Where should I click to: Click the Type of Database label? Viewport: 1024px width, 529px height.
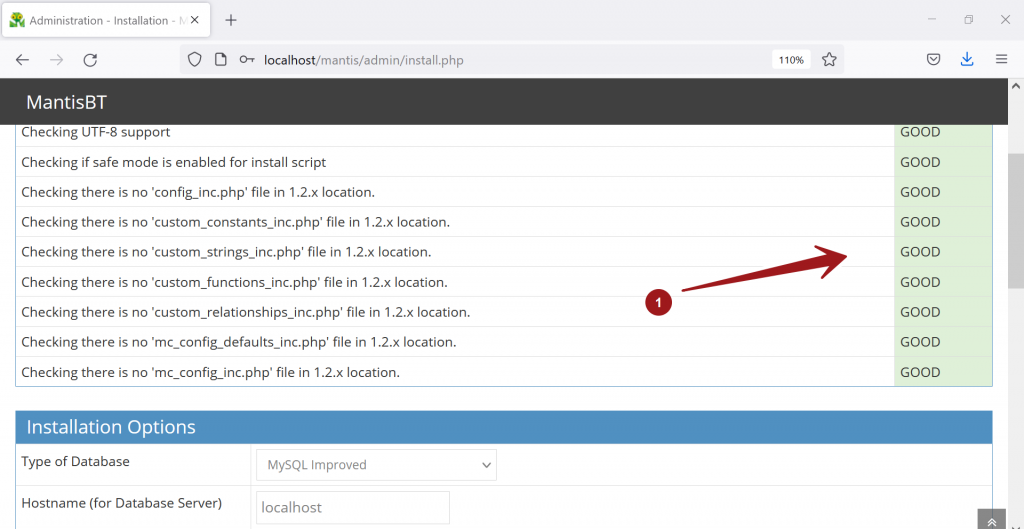[75, 461]
